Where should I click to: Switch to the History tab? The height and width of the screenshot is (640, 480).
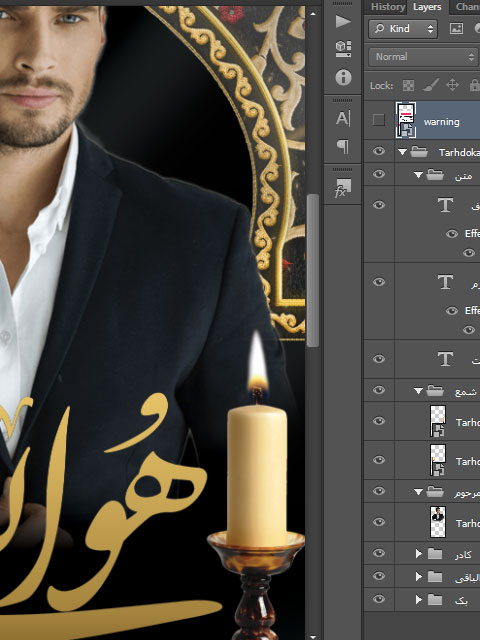388,7
